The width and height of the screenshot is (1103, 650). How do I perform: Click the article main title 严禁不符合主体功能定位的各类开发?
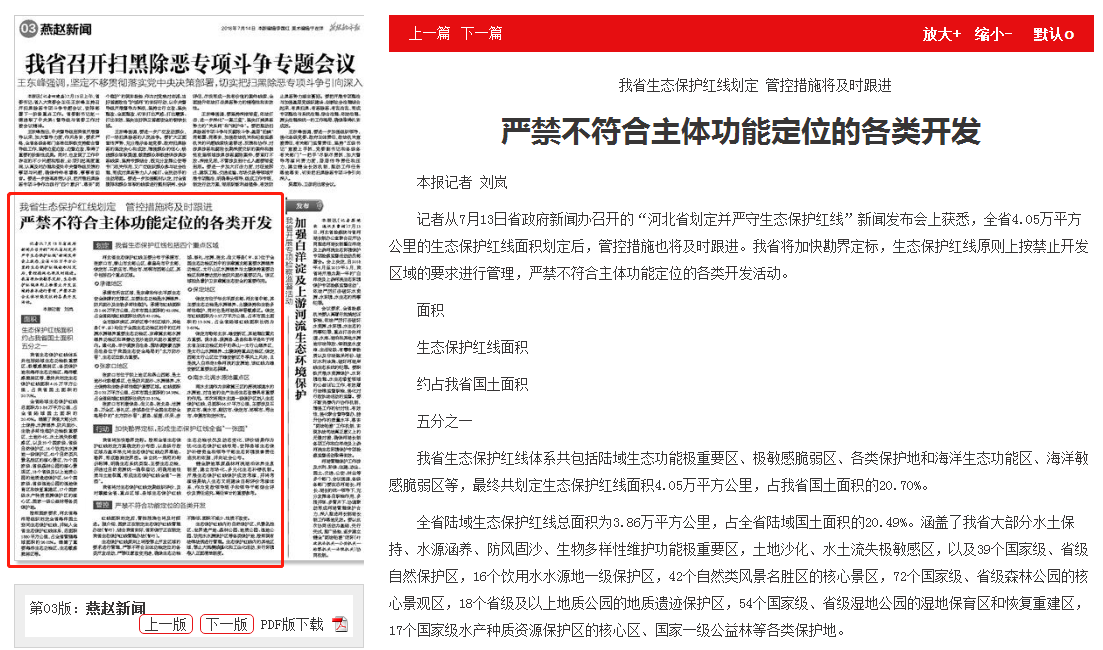click(x=740, y=131)
